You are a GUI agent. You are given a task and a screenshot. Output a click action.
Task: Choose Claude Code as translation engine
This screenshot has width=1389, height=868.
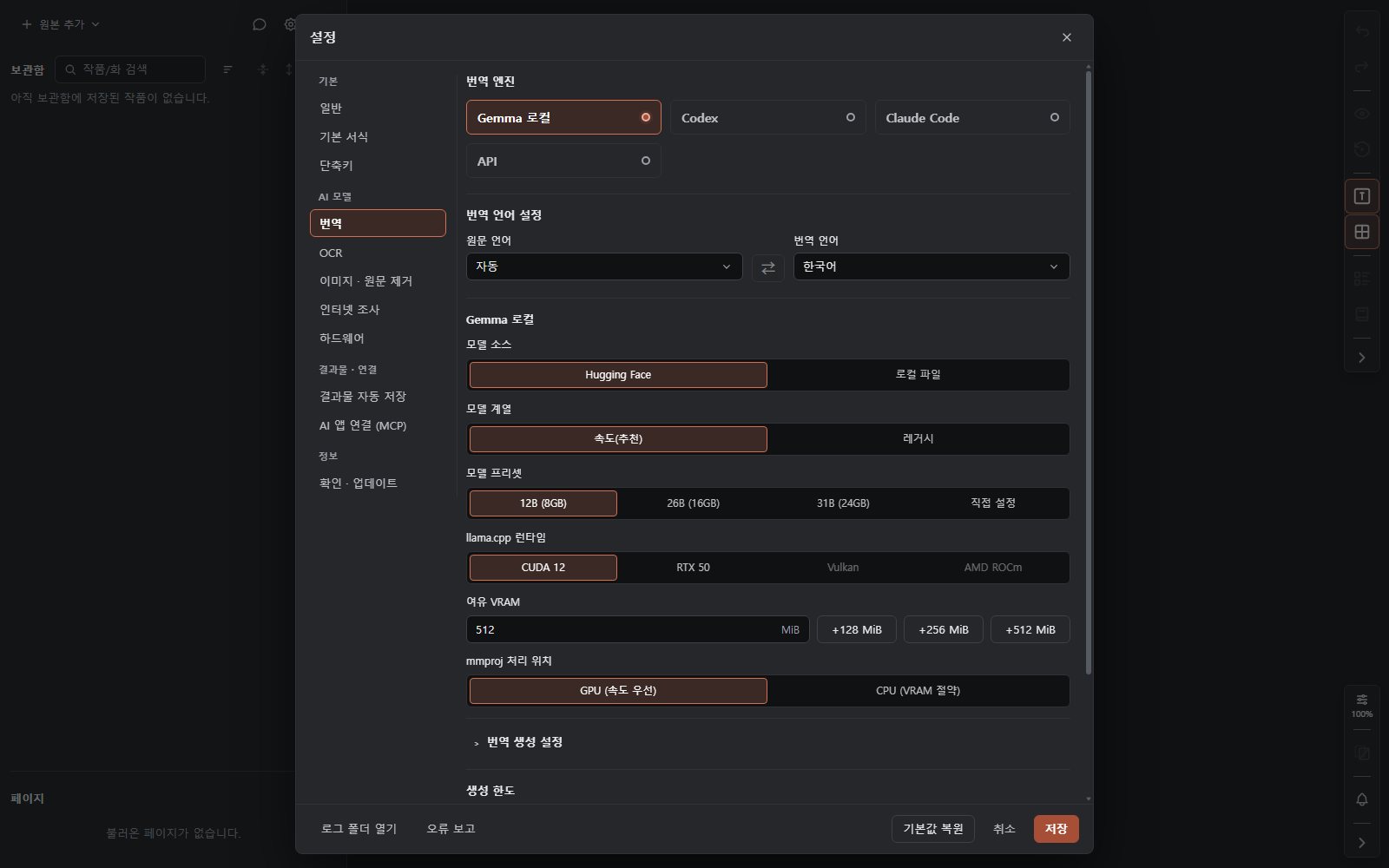pyautogui.click(x=972, y=117)
